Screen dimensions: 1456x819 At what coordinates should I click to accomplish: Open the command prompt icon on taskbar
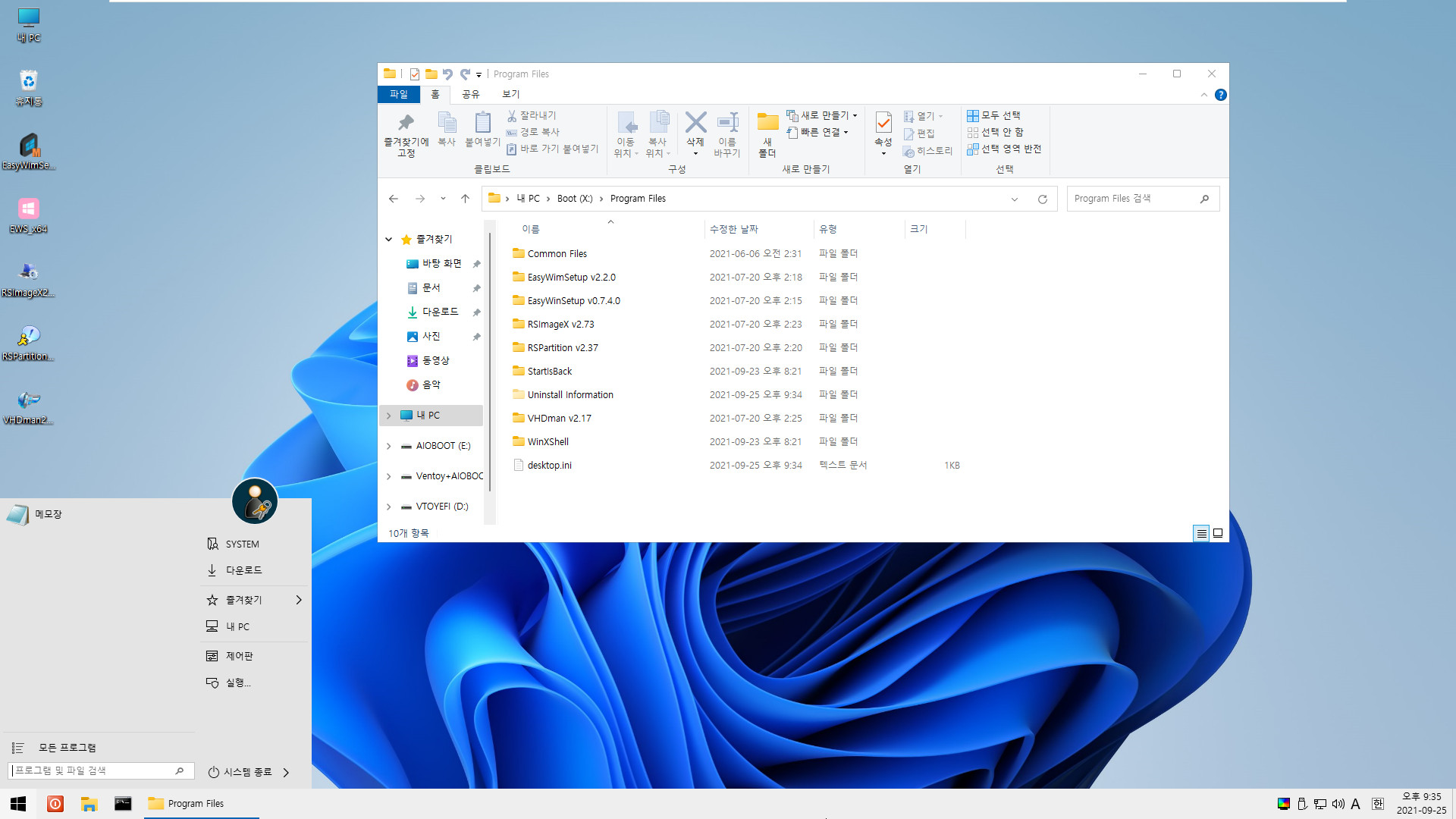click(x=123, y=804)
